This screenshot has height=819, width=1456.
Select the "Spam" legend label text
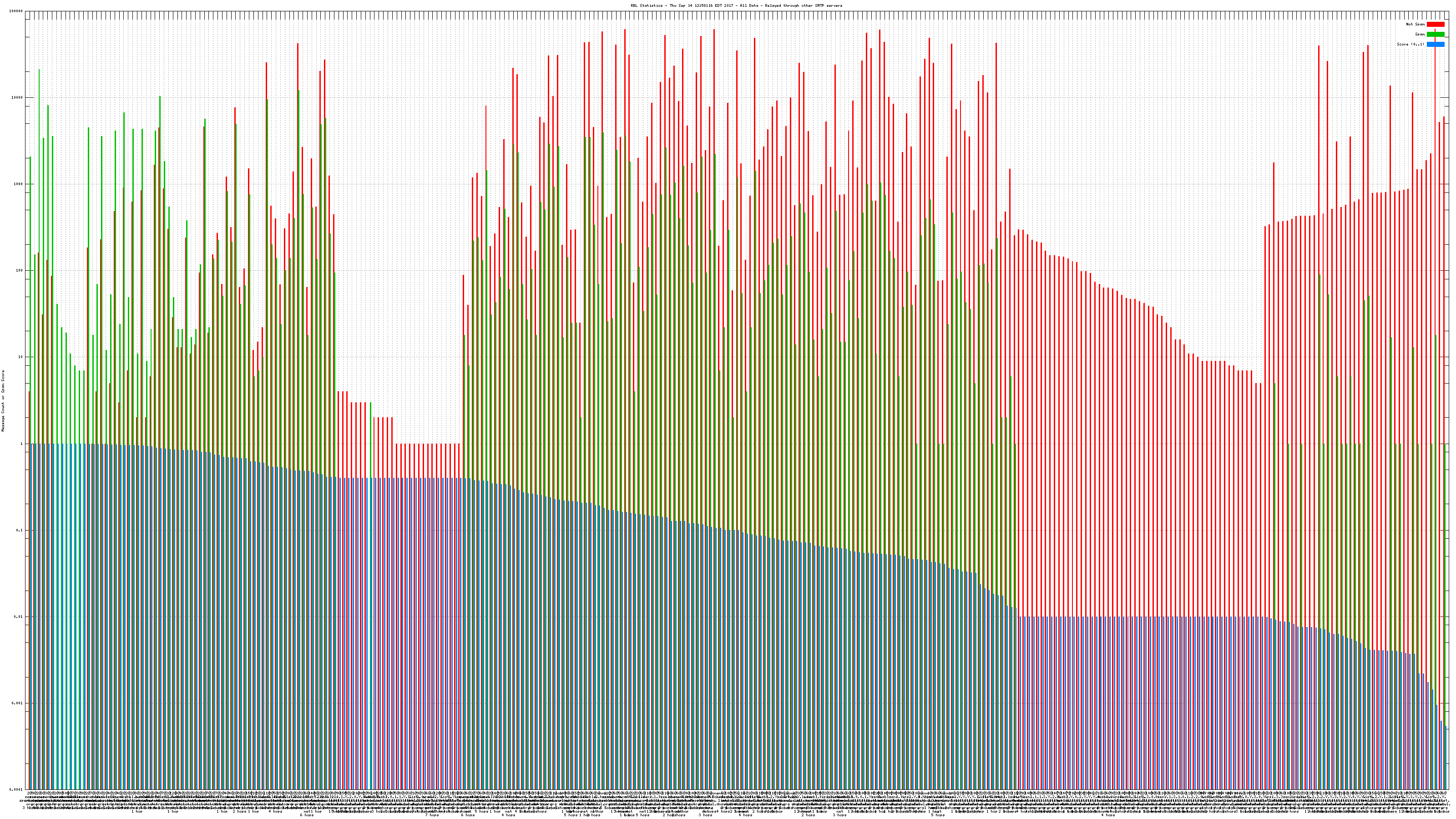tap(1420, 35)
